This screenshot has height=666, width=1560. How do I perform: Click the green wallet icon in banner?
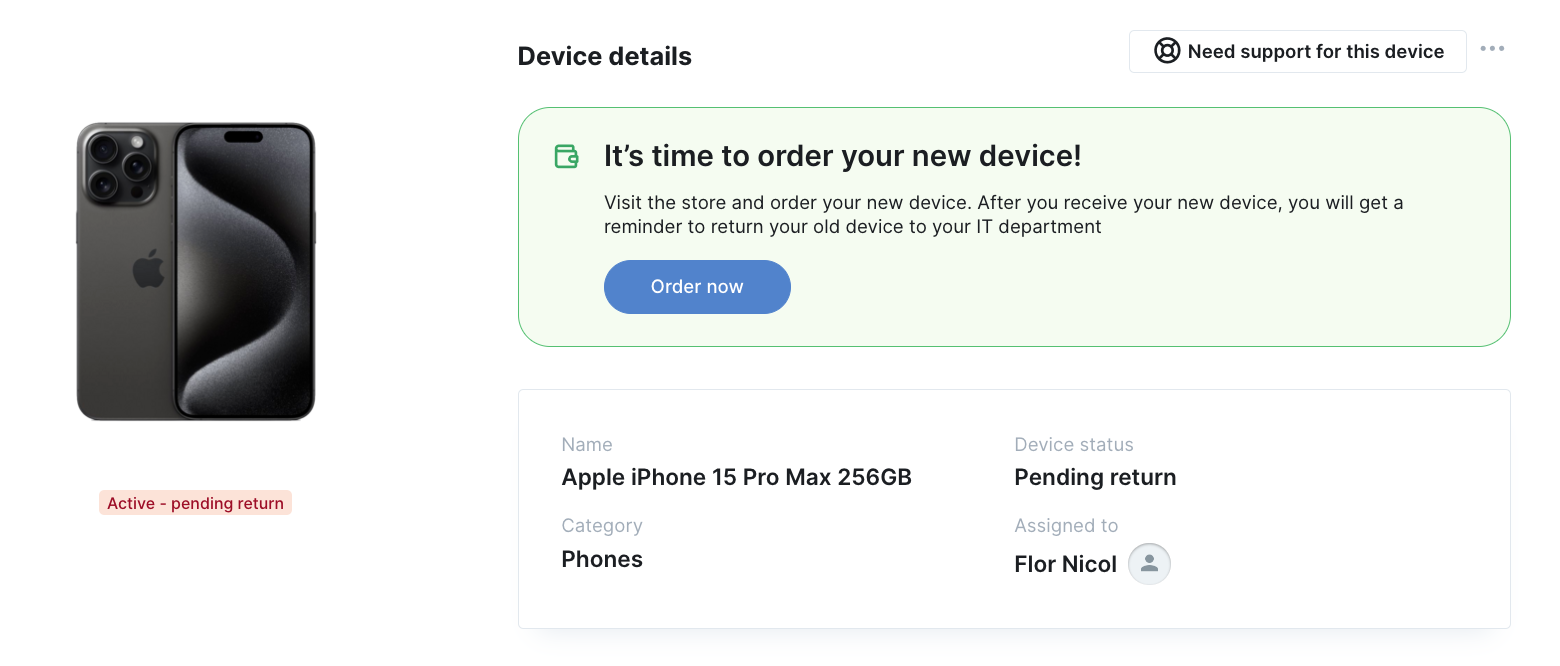coord(567,157)
